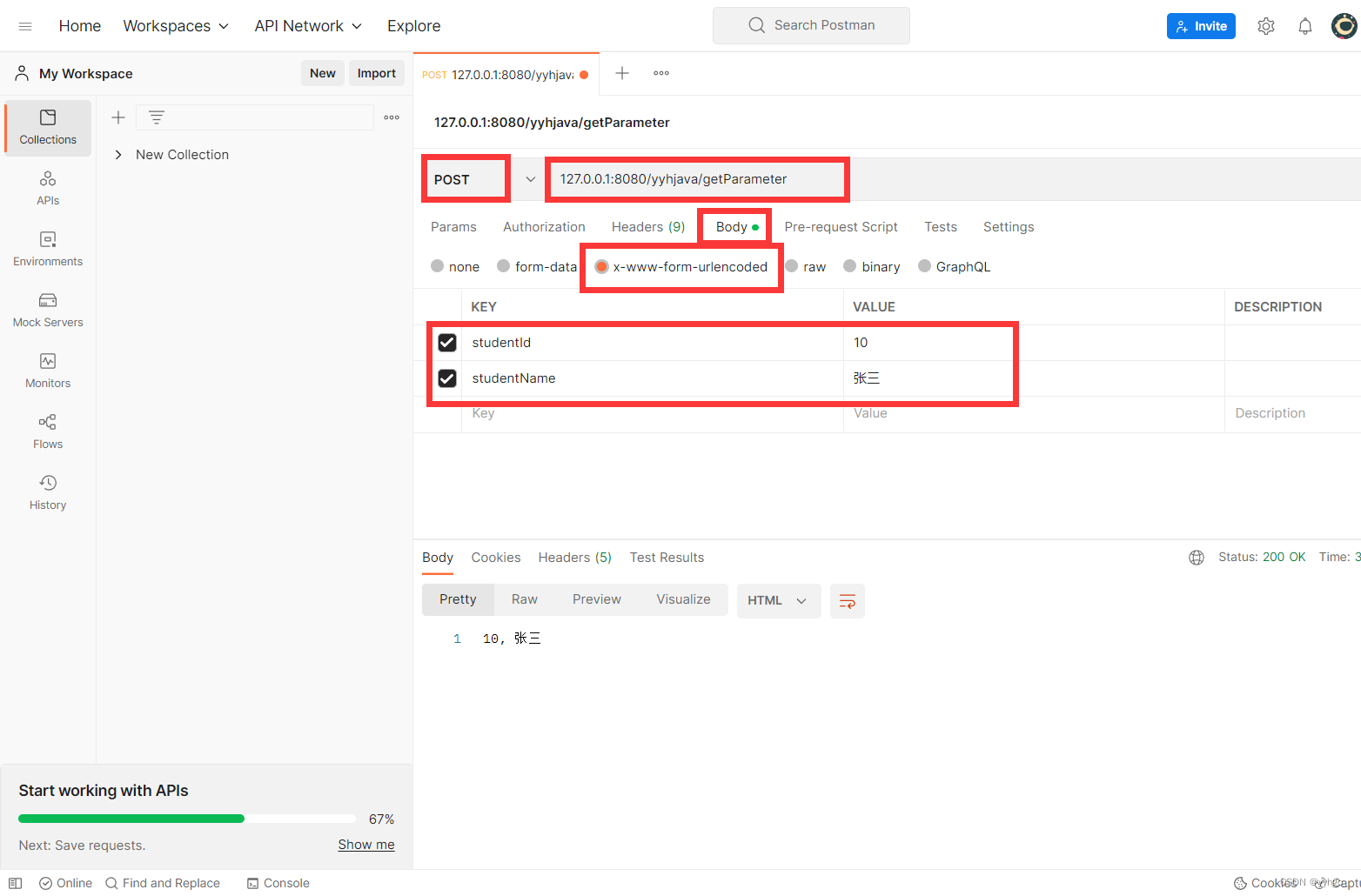Open the response Headers (5) tab
Image resolution: width=1361 pixels, height=896 pixels.
(574, 558)
